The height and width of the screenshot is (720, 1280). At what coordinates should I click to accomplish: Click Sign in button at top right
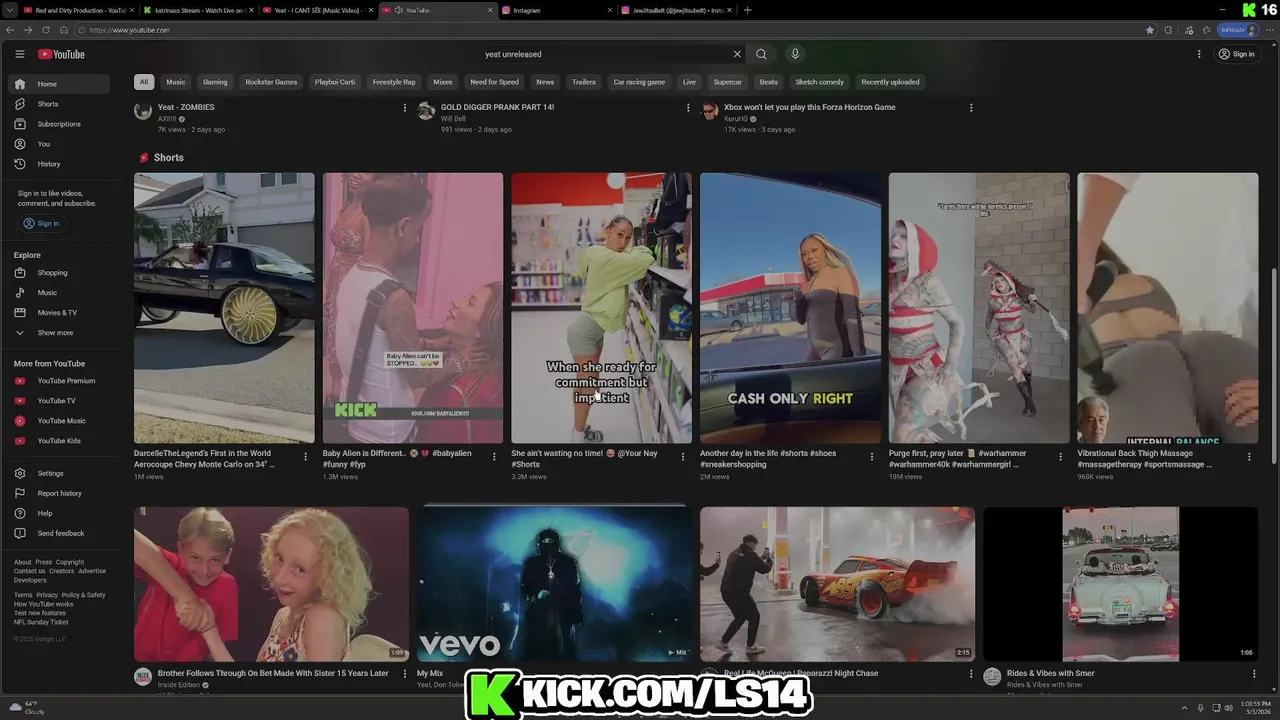1237,54
